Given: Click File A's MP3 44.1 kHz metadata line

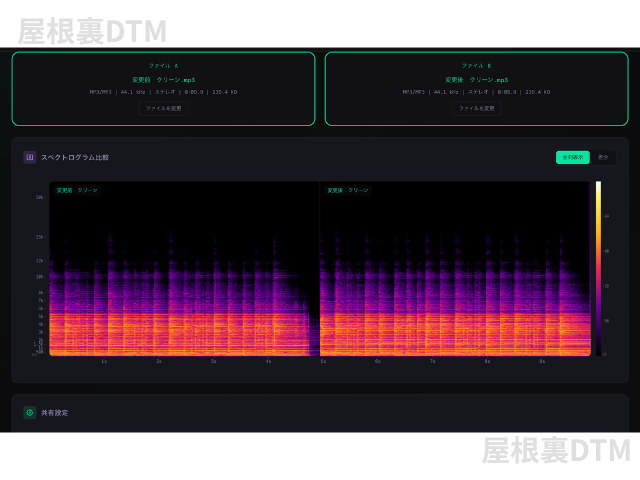Looking at the screenshot, I should (163, 92).
